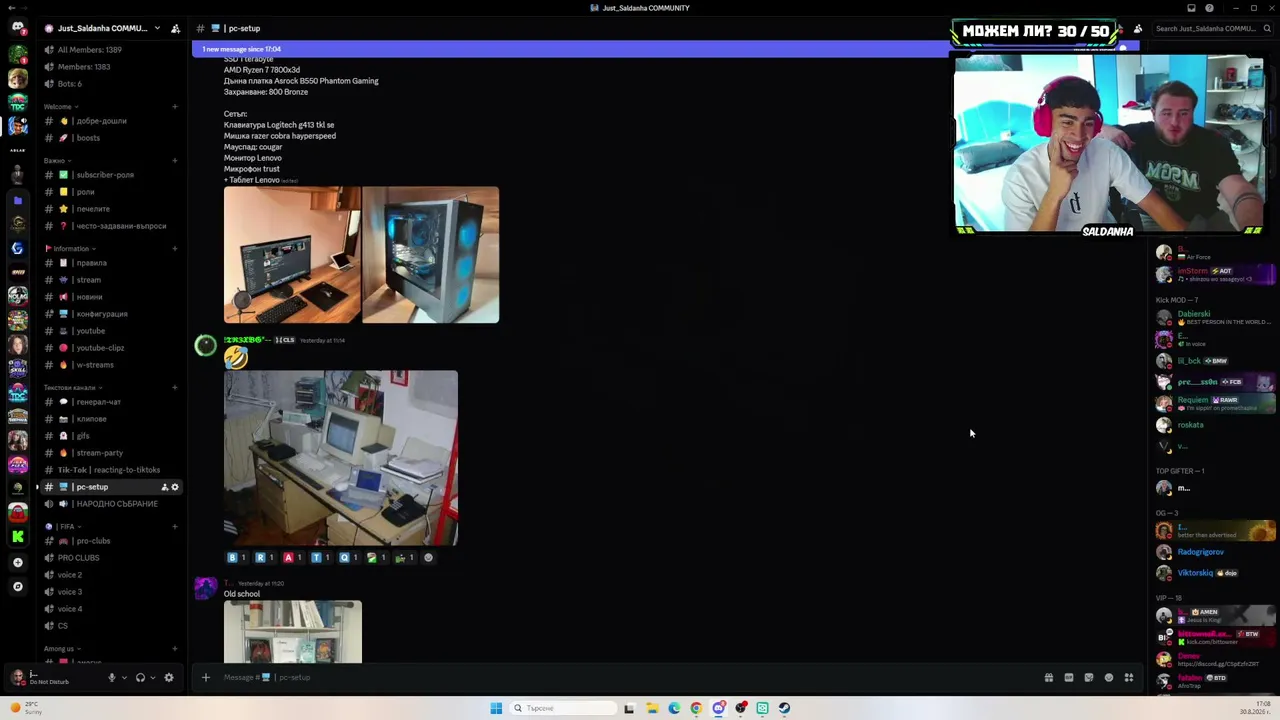Open the правила channel
Viewport: 1280px width, 720px height.
click(110, 263)
